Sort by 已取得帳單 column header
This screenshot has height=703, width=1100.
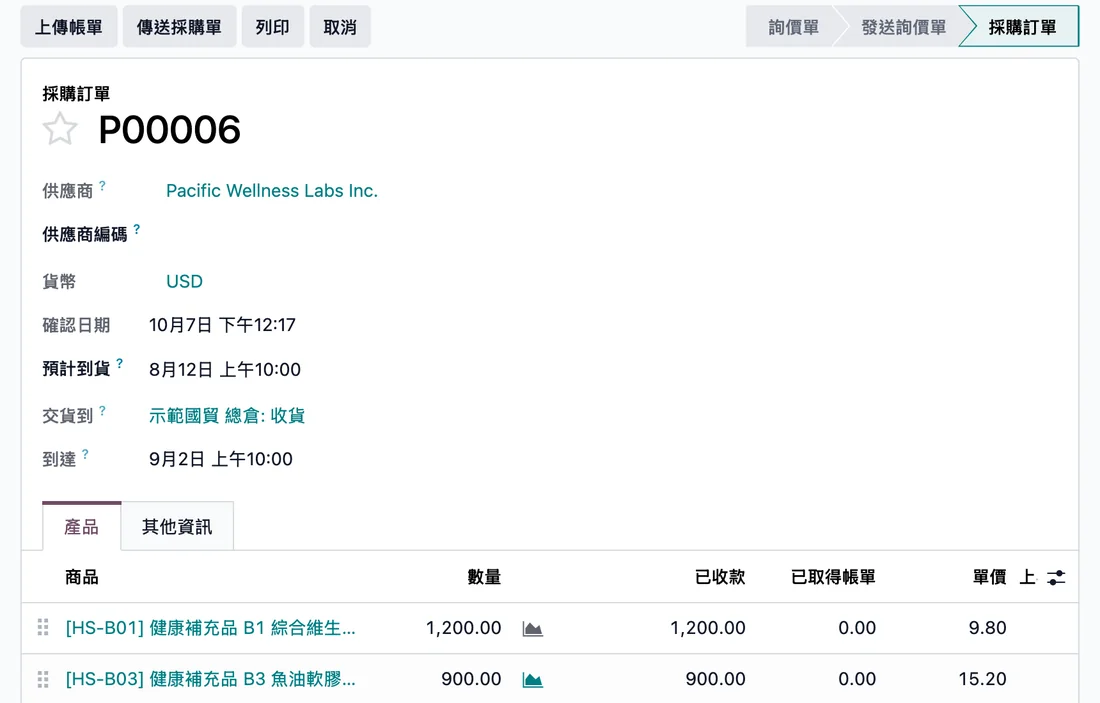[833, 577]
